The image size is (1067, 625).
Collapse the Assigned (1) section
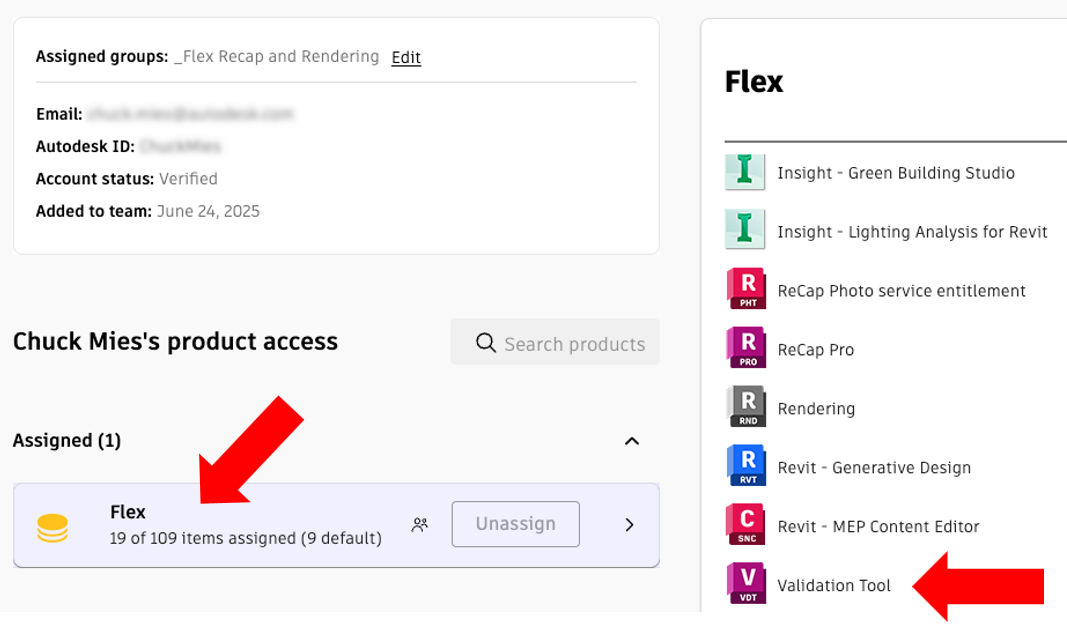click(632, 441)
